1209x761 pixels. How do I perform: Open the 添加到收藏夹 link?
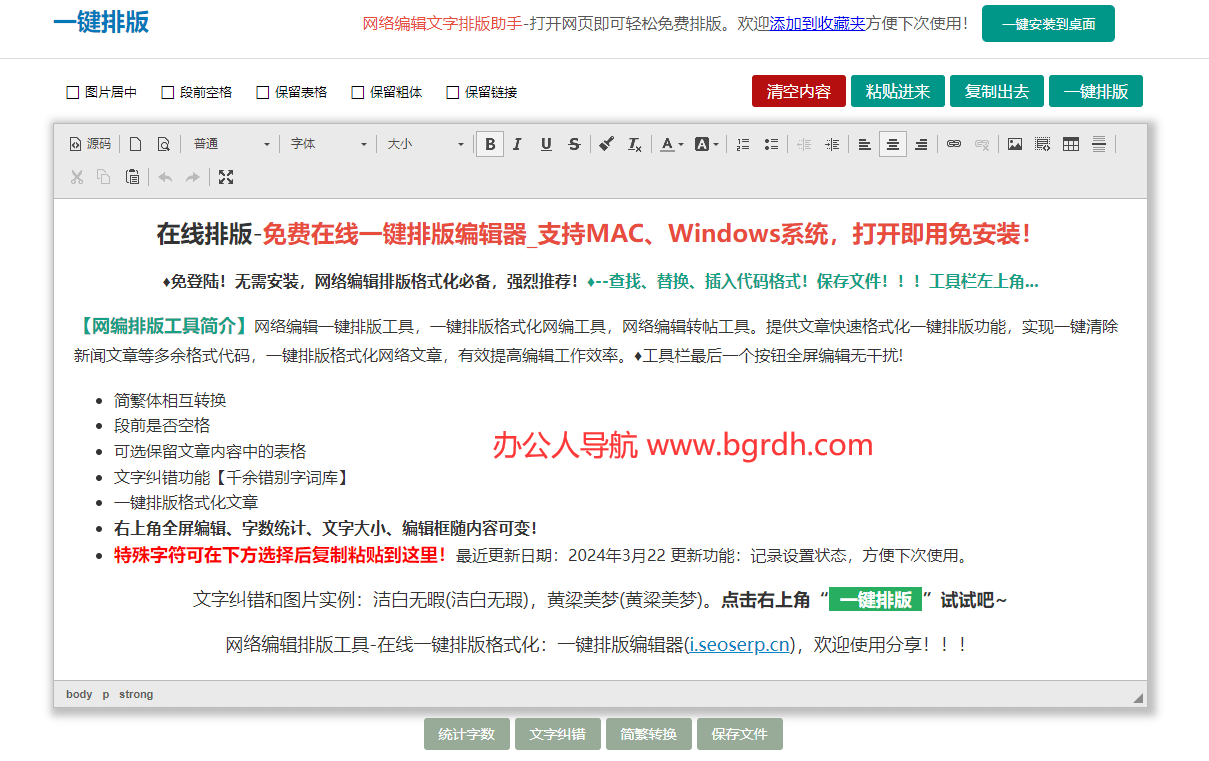[x=817, y=23]
